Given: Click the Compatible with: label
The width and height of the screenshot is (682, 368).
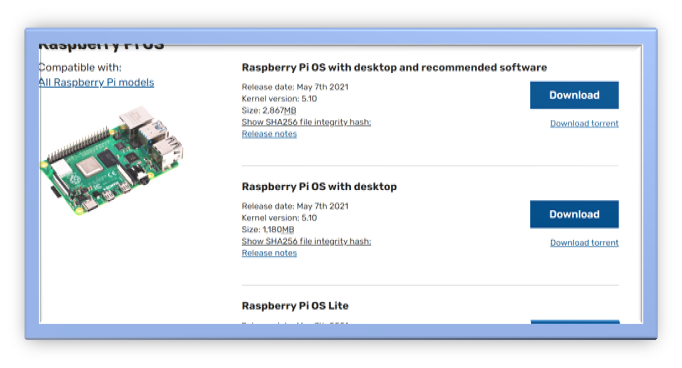Looking at the screenshot, I should point(80,67).
